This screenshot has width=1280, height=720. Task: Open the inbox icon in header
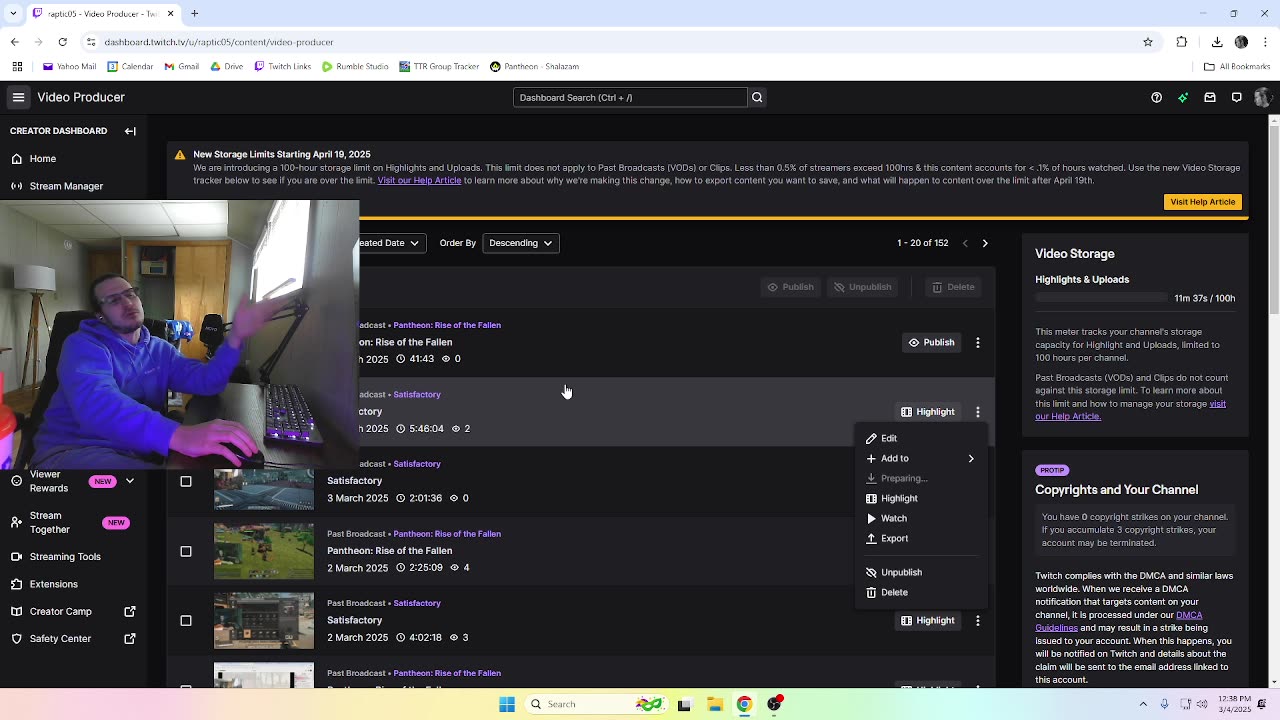(1210, 97)
